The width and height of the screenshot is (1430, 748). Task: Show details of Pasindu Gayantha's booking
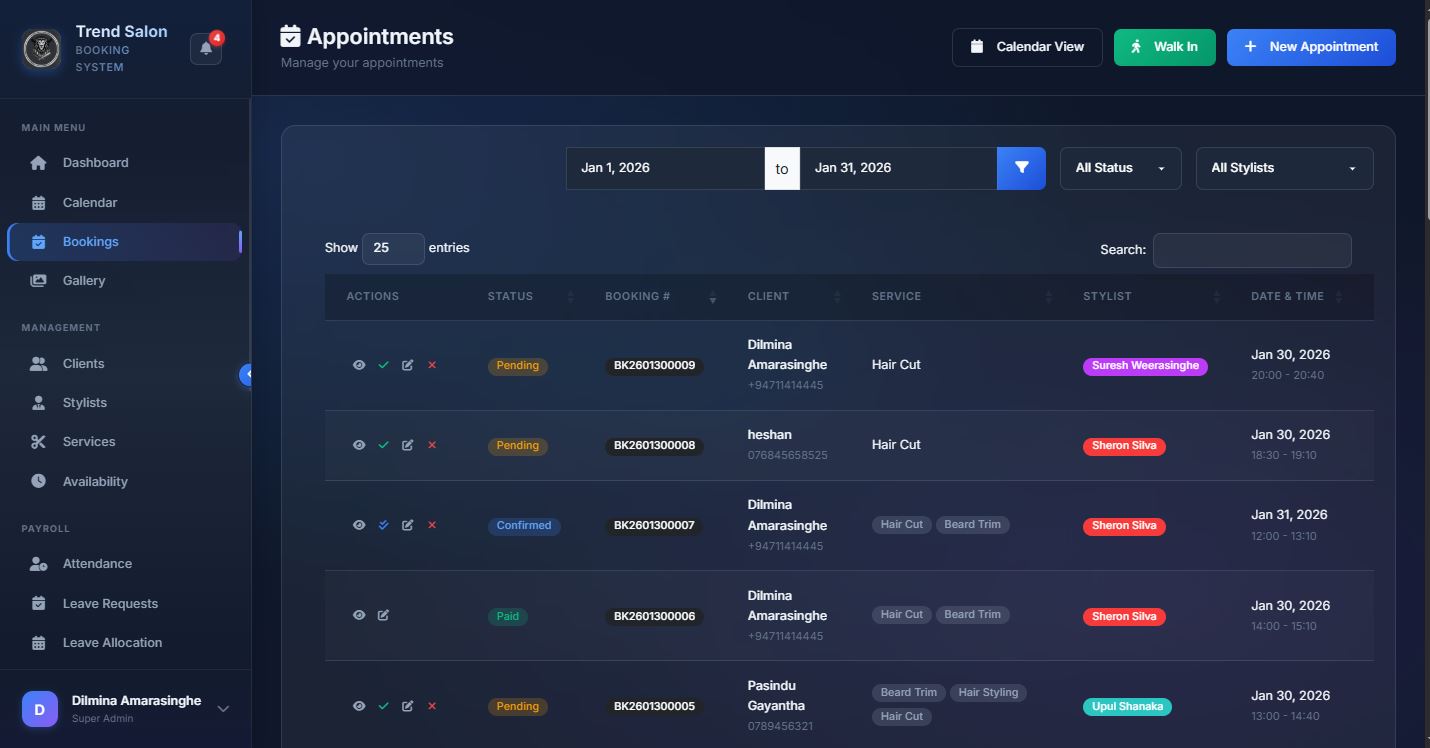[359, 706]
